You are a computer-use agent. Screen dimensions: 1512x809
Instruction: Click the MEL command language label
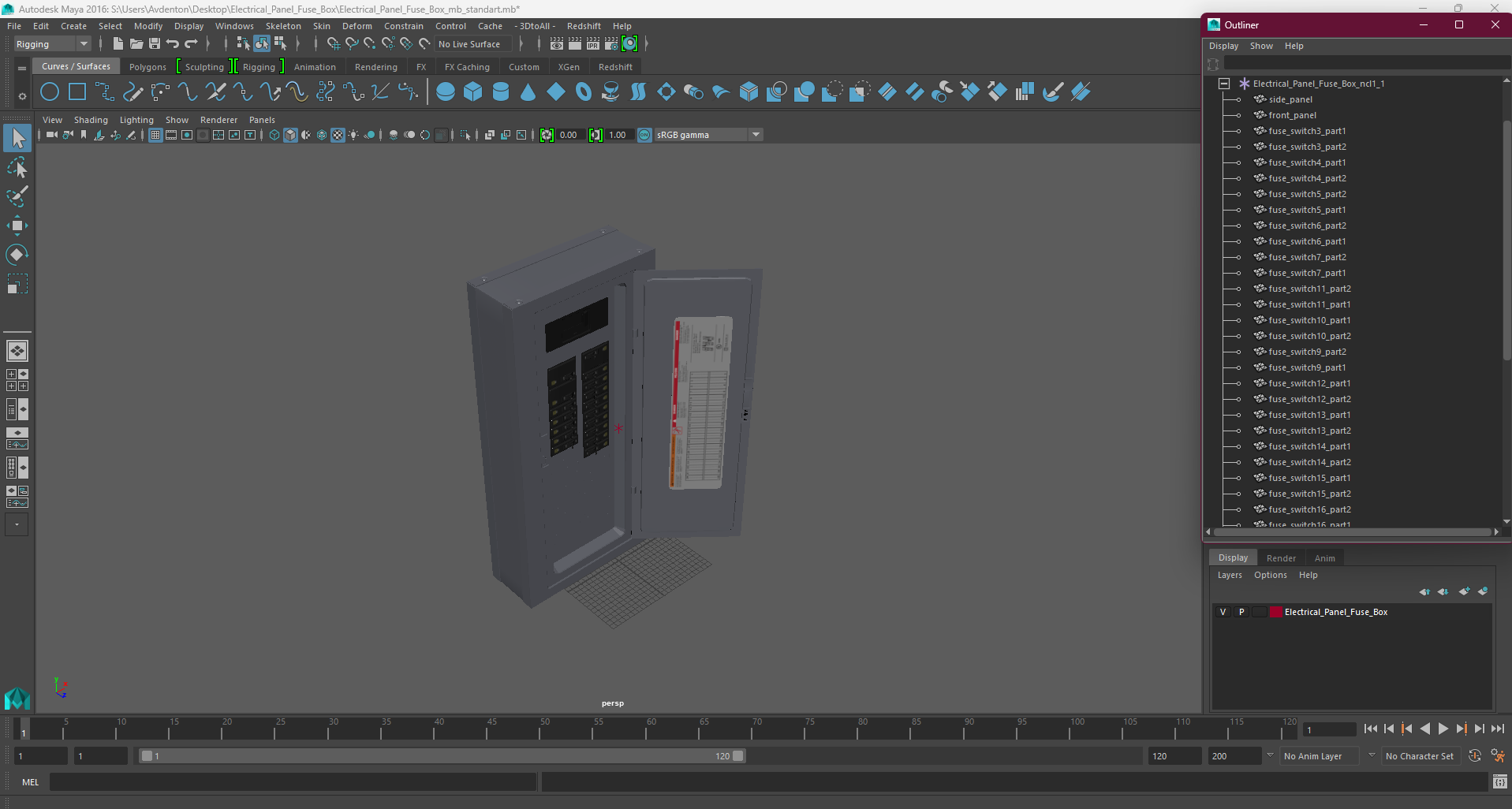point(30,782)
